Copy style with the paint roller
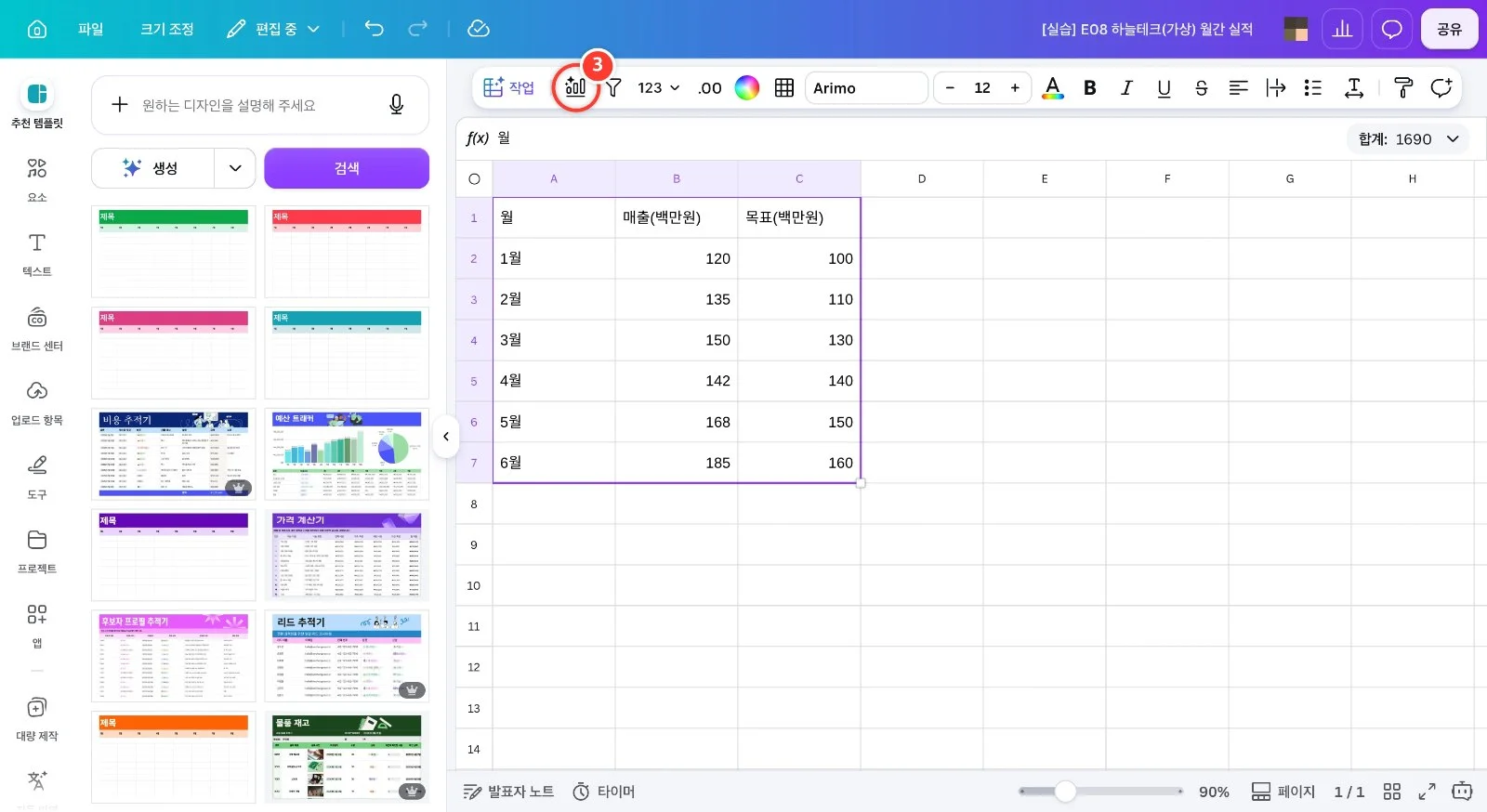 tap(1403, 87)
